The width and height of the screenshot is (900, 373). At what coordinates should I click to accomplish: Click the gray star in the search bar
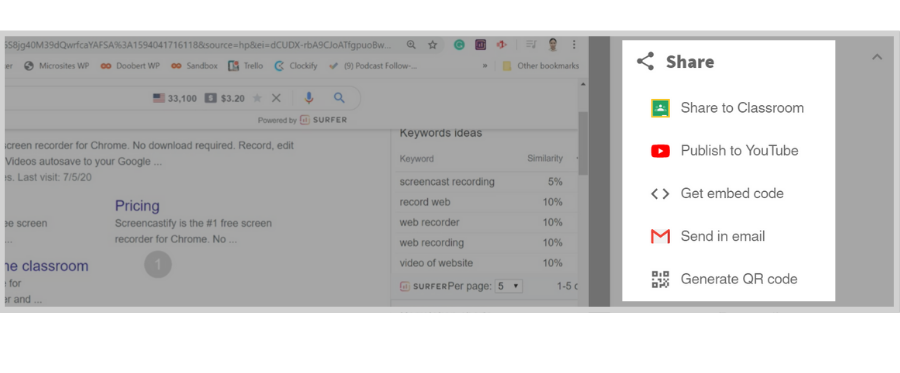(x=257, y=99)
